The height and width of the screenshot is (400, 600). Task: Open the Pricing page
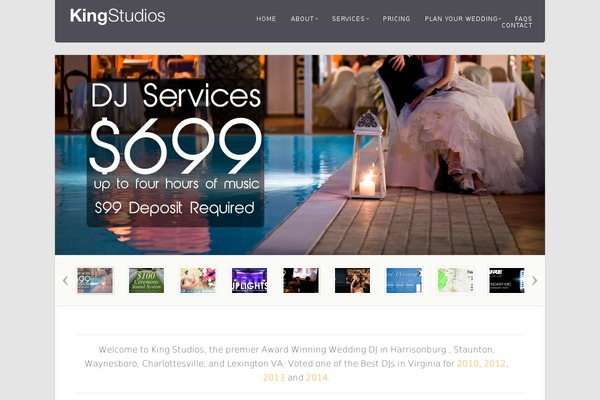[396, 19]
